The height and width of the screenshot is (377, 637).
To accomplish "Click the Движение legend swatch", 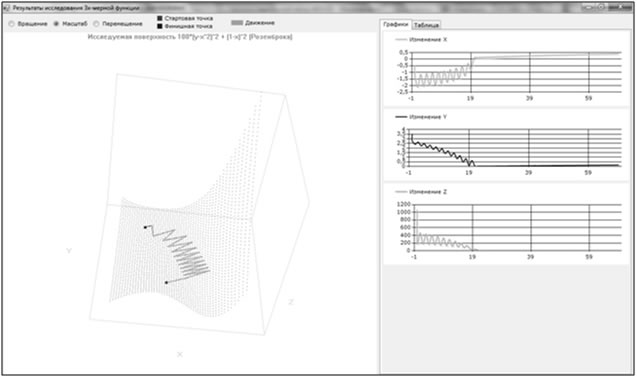I will (x=237, y=23).
